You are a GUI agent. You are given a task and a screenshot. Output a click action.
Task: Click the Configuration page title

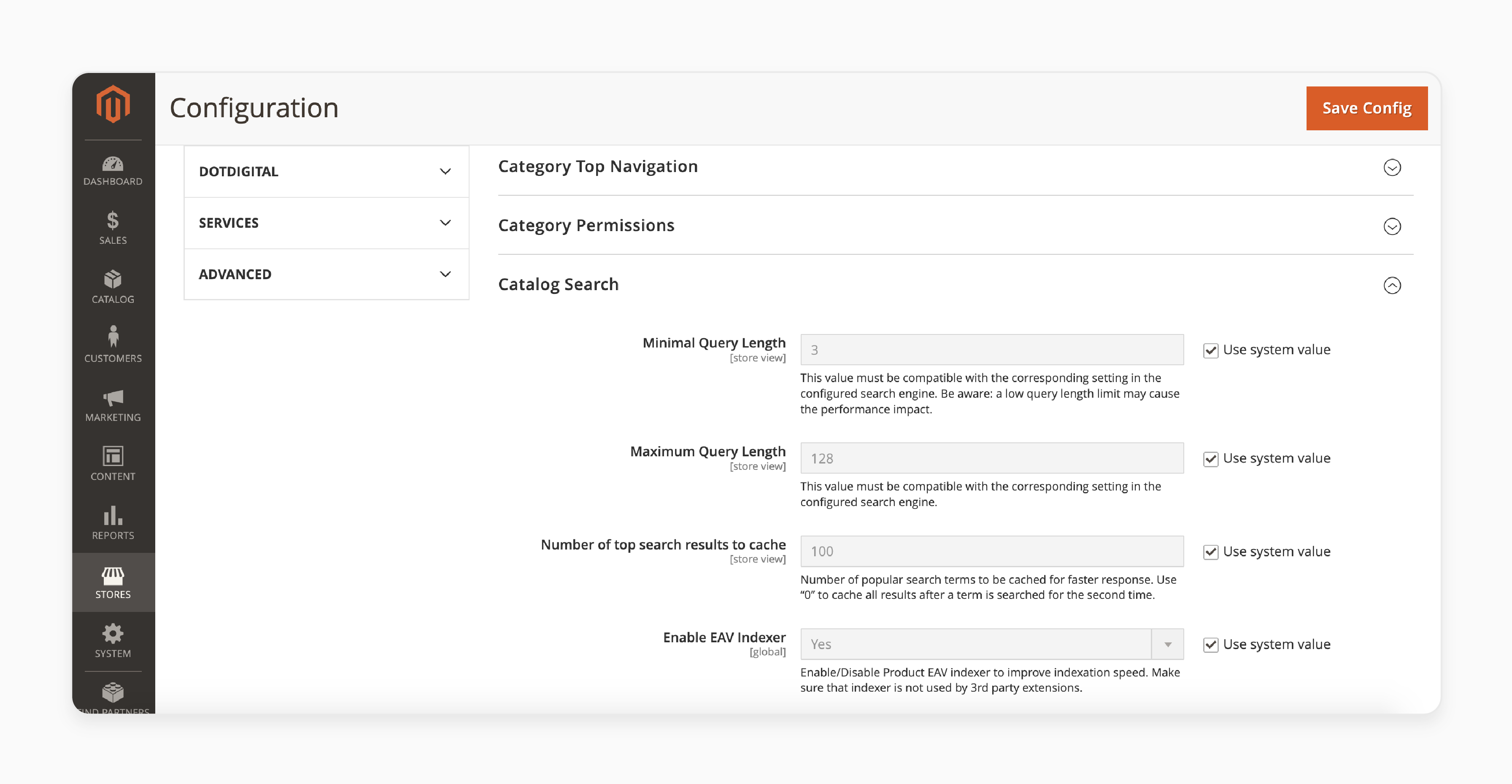254,108
